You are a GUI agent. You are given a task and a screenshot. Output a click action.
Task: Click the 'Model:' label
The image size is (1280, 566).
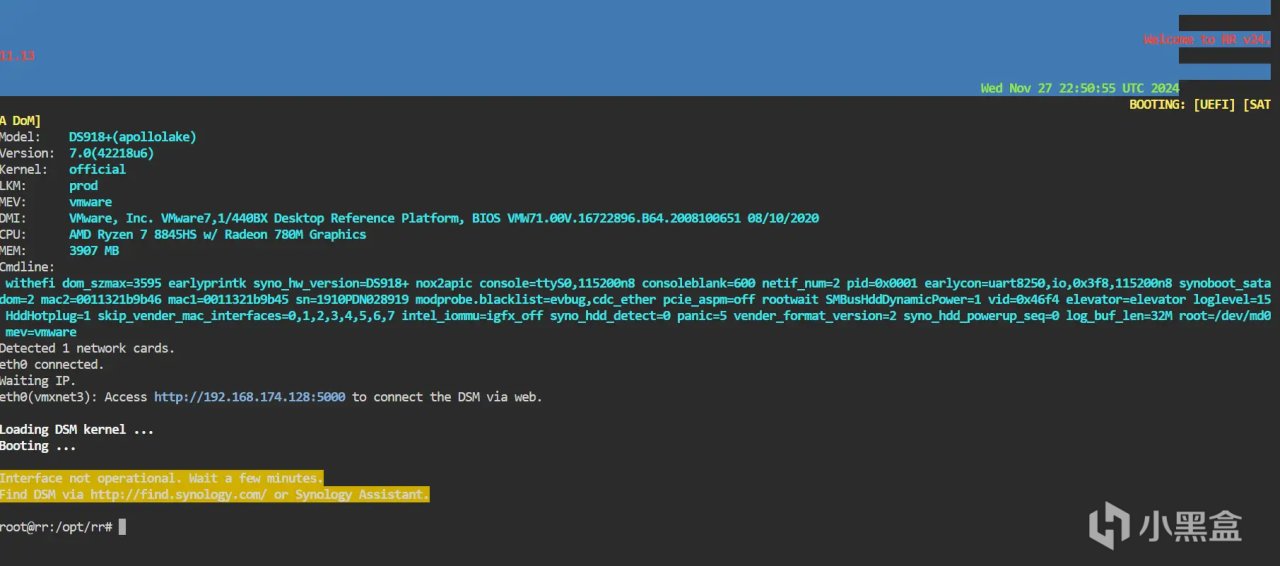coord(21,136)
